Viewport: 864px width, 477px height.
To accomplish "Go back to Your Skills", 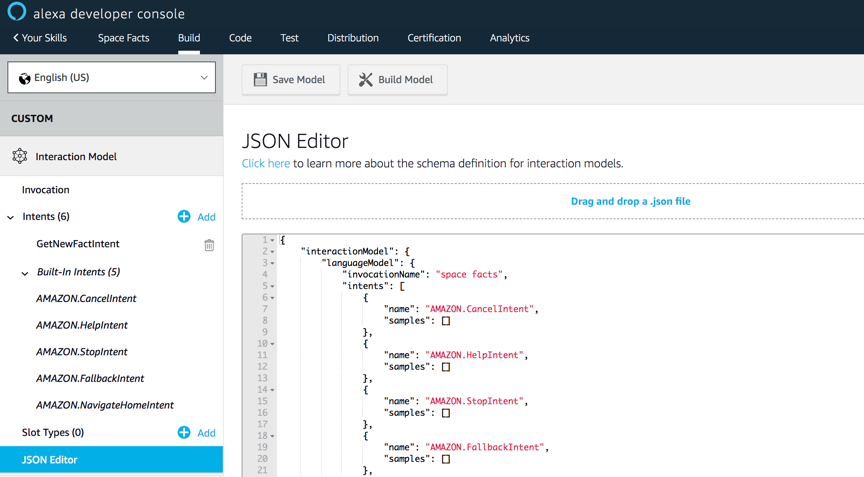I will click(40, 38).
